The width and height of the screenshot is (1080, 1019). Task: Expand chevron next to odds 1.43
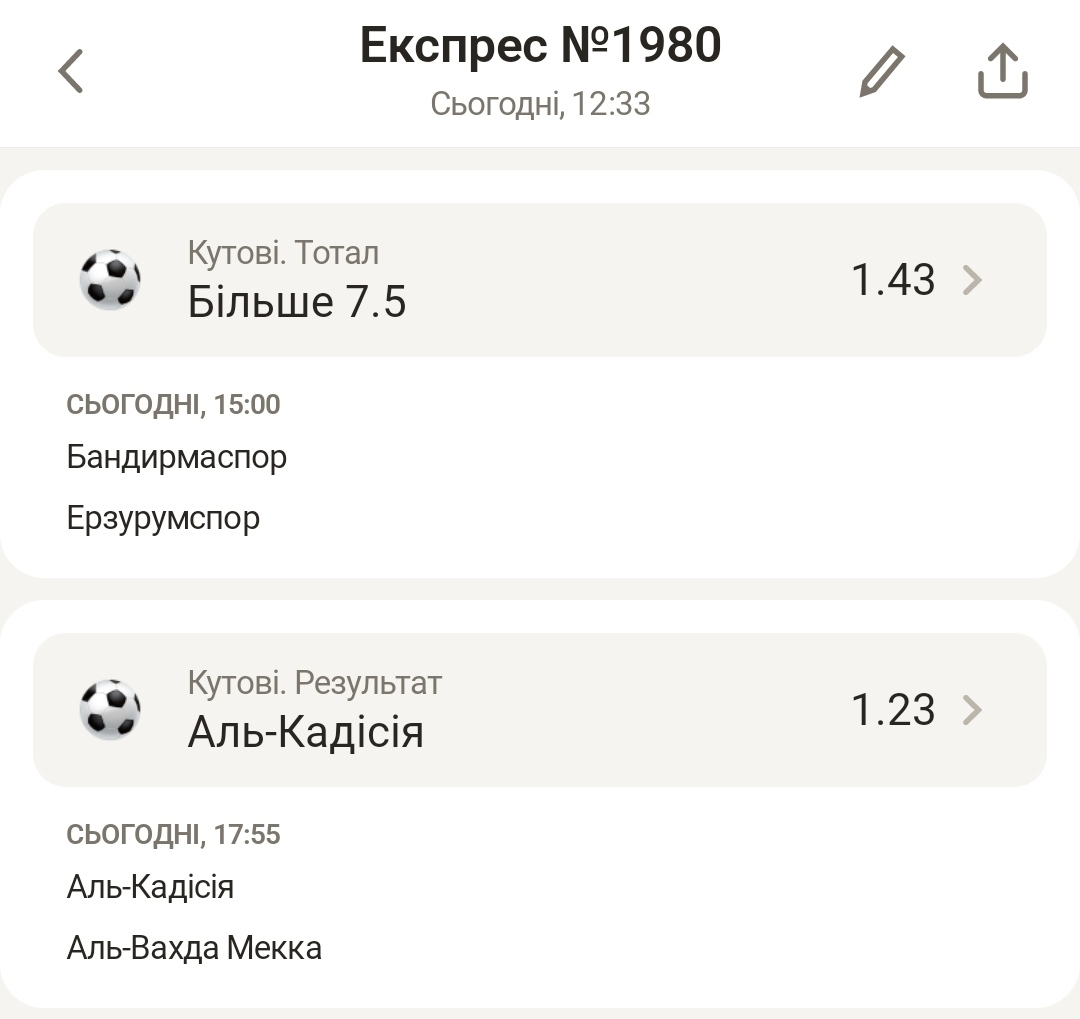click(972, 280)
